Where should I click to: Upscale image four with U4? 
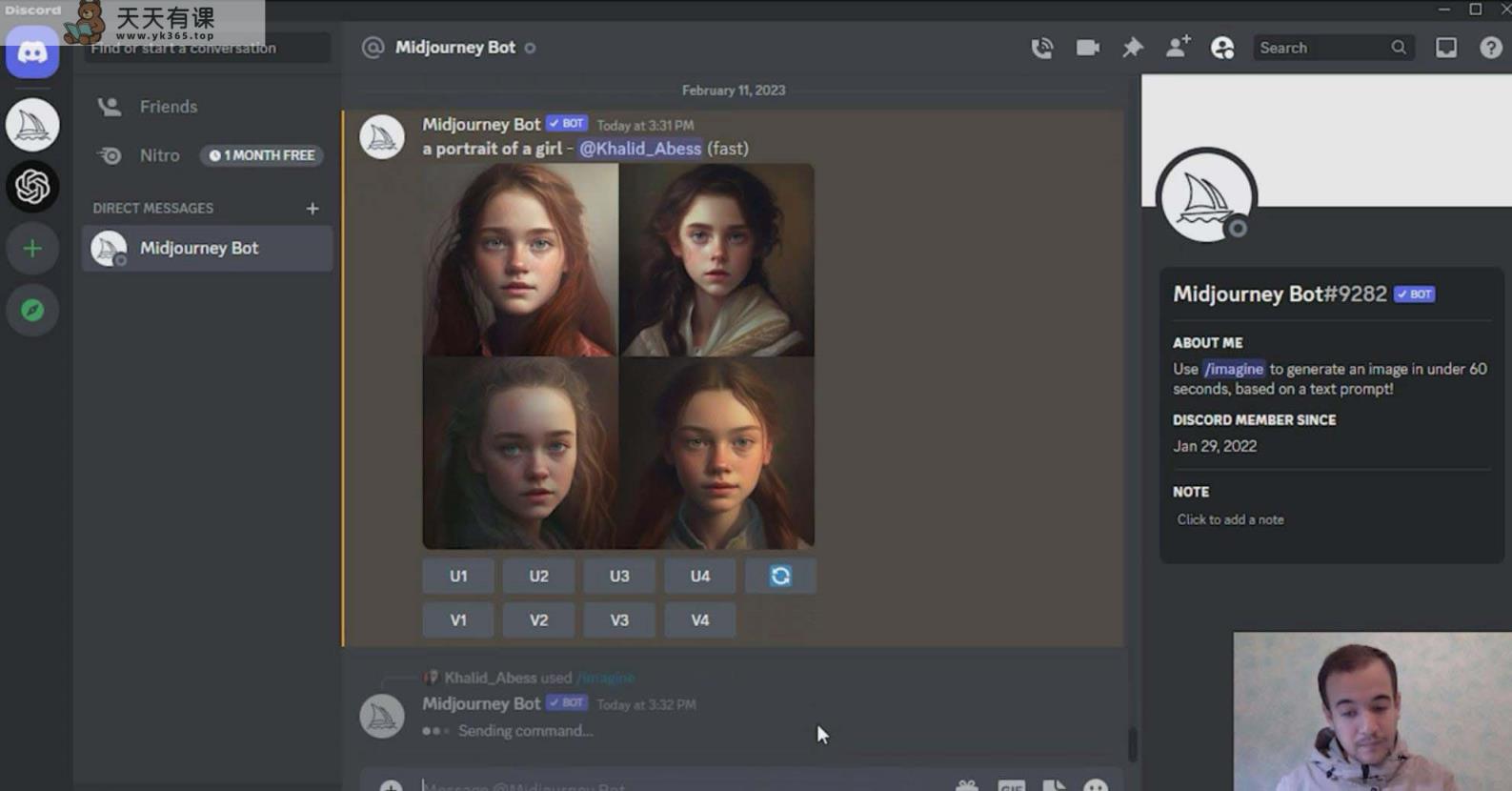coord(700,576)
